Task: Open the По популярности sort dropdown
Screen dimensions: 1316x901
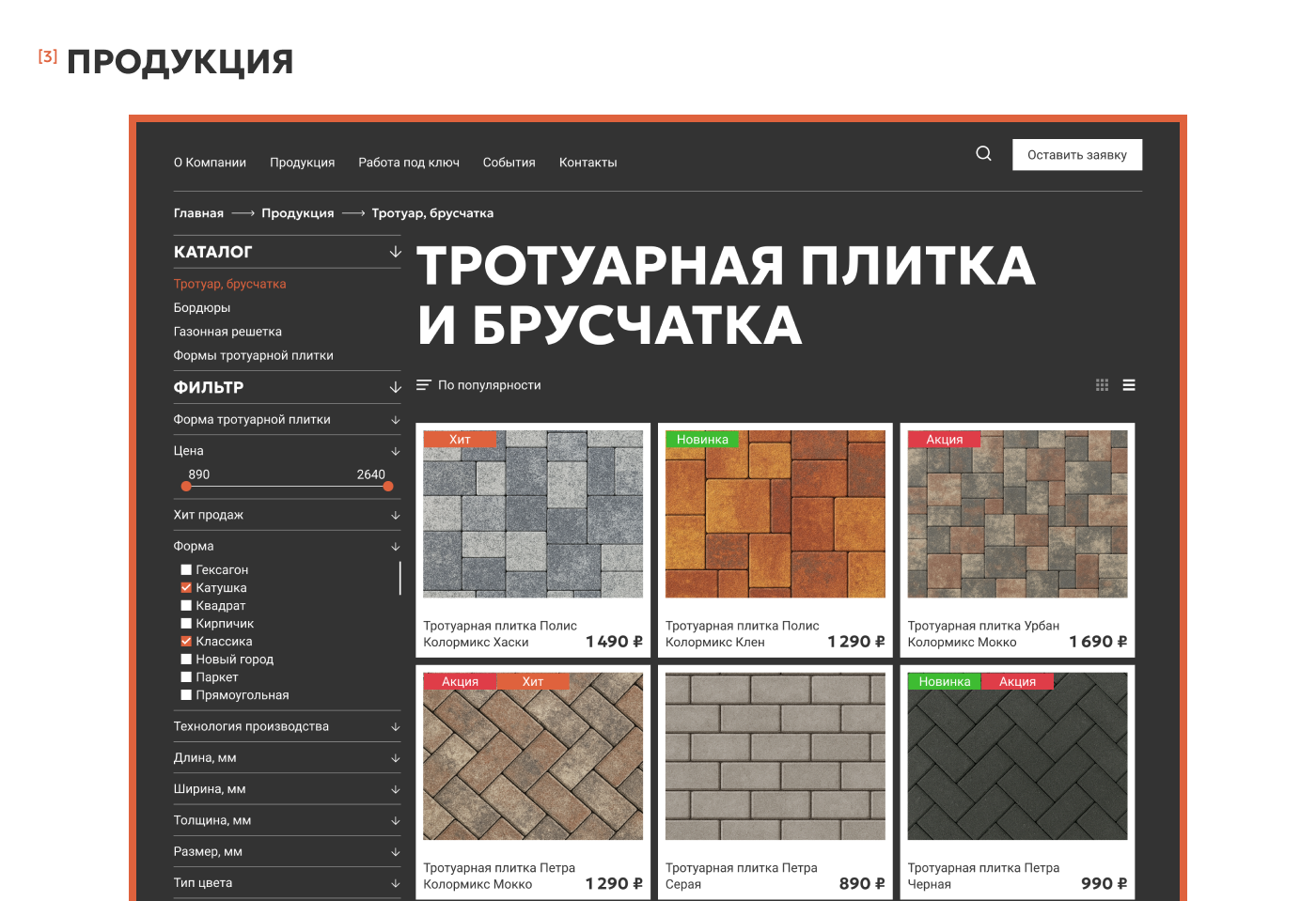Action: click(x=489, y=385)
